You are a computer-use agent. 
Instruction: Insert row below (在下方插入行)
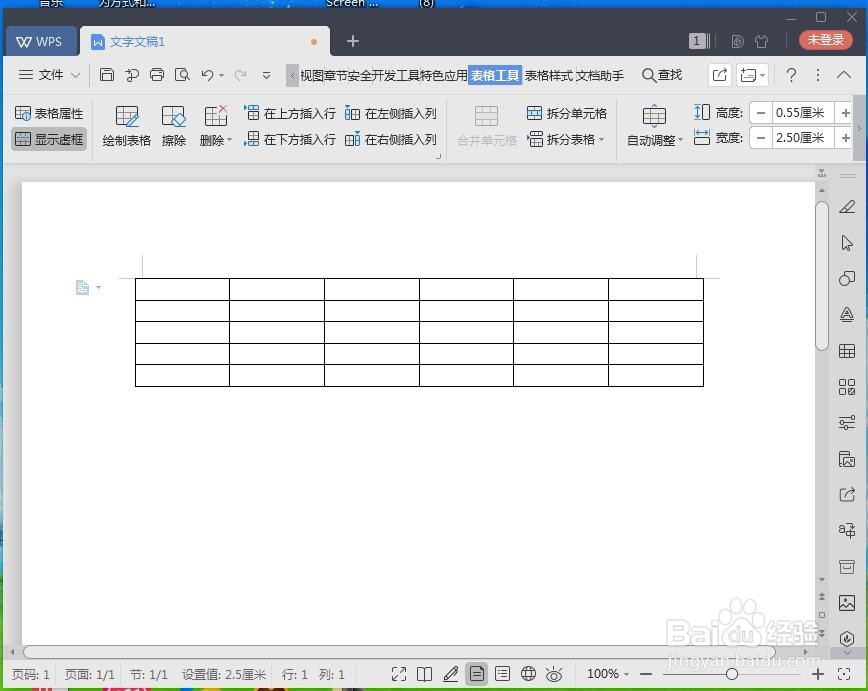(290, 139)
